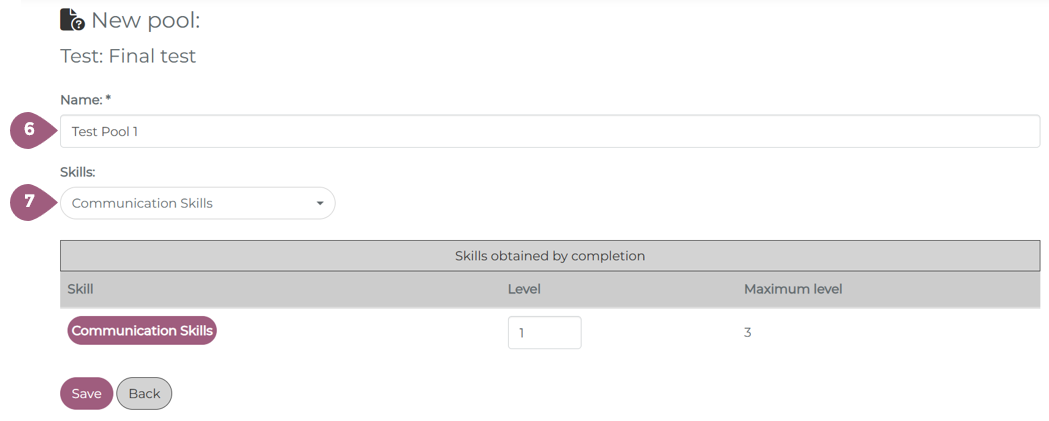Click the step 6 marker badge

[x=30, y=130]
